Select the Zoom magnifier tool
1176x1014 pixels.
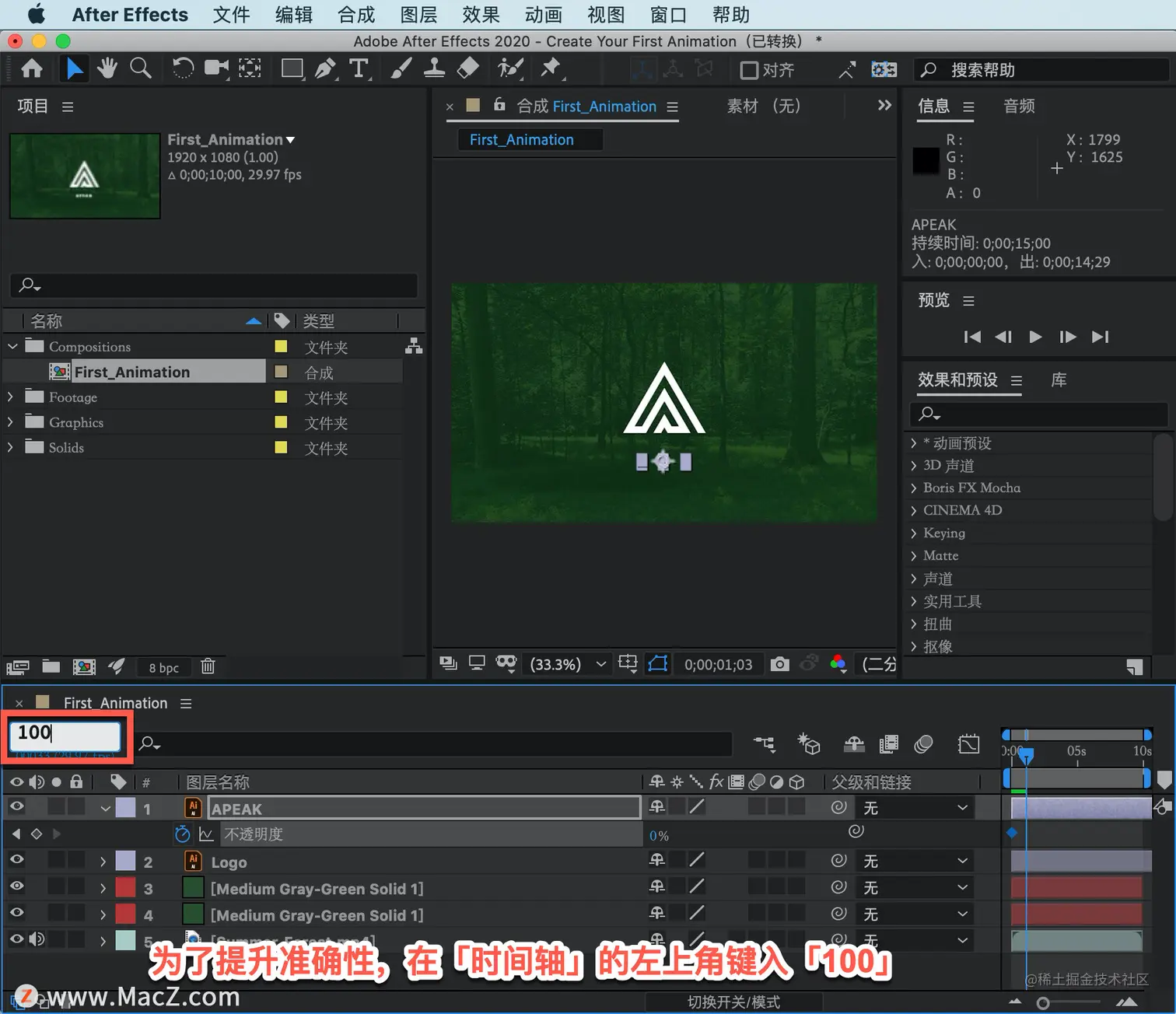click(141, 69)
